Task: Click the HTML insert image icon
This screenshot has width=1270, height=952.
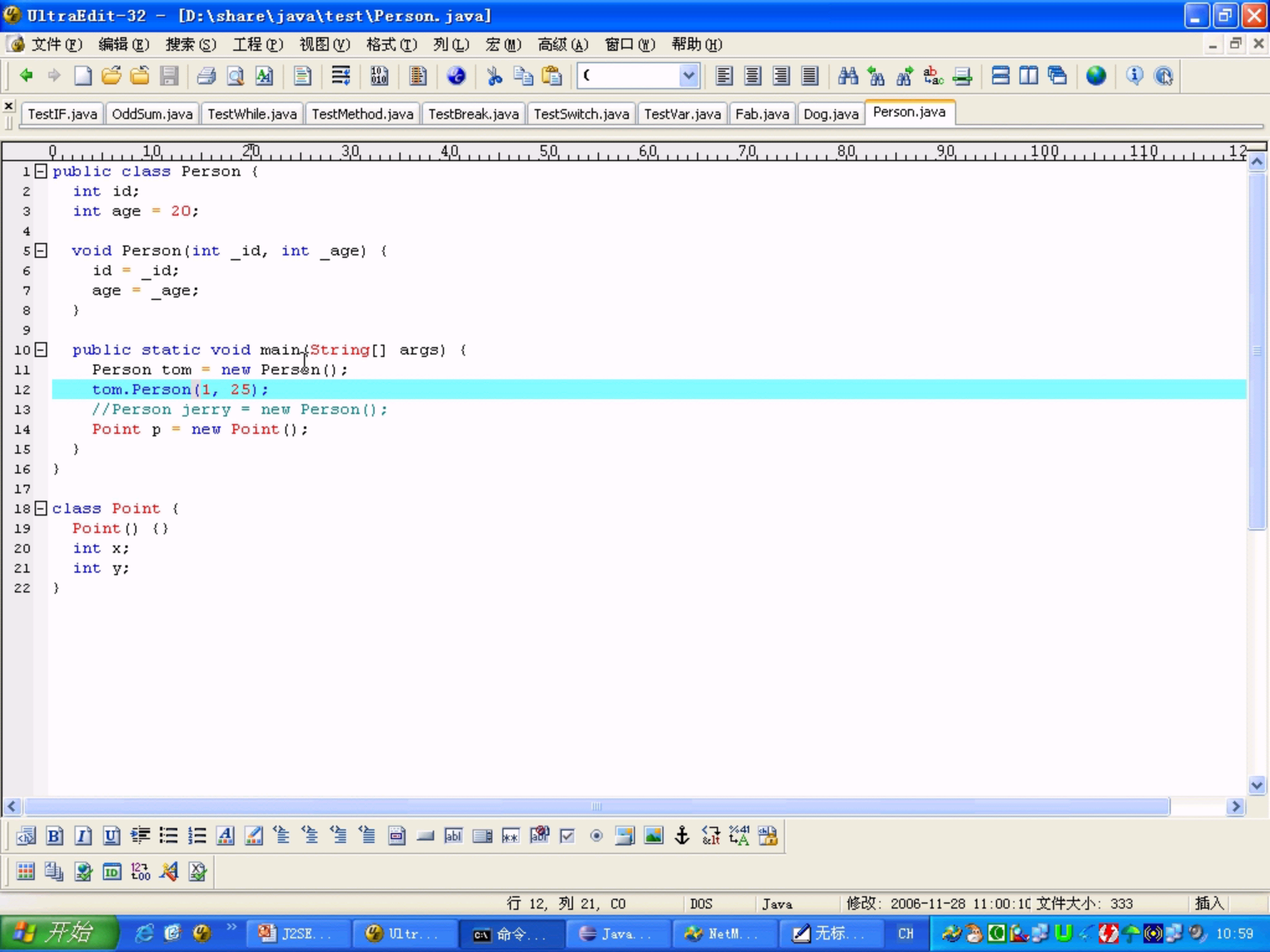Action: pyautogui.click(x=654, y=836)
